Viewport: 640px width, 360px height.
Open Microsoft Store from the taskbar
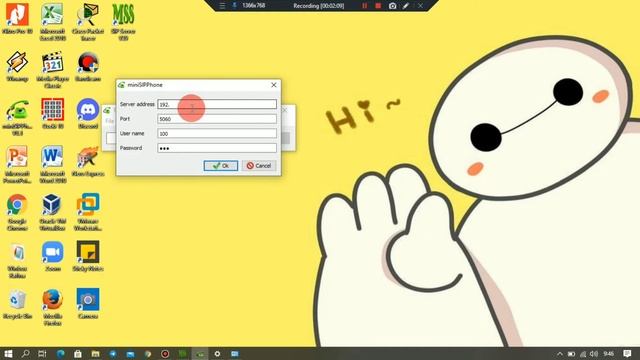click(x=78, y=353)
